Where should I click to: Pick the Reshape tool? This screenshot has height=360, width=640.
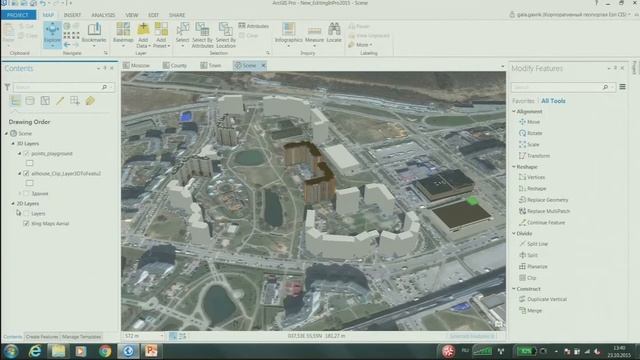pyautogui.click(x=532, y=189)
